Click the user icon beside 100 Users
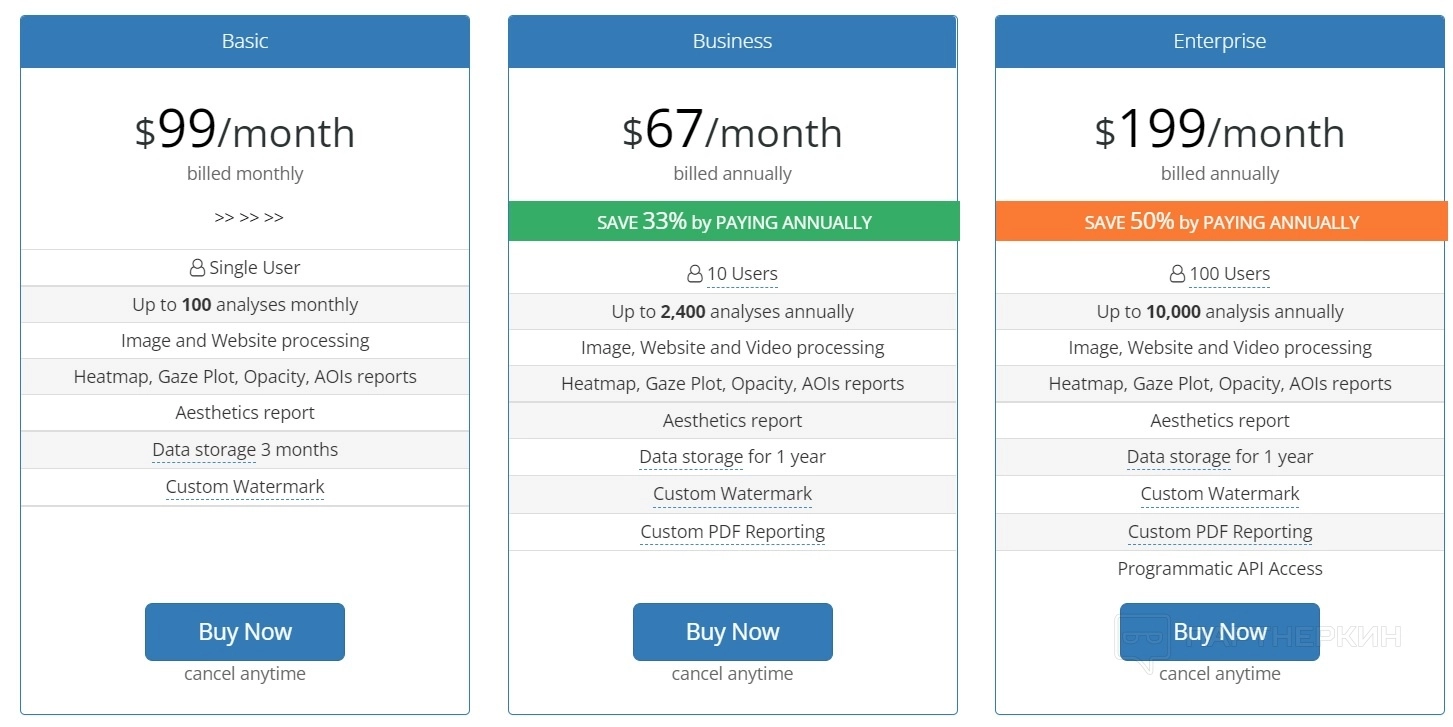The height and width of the screenshot is (727, 1453). coord(1177,274)
